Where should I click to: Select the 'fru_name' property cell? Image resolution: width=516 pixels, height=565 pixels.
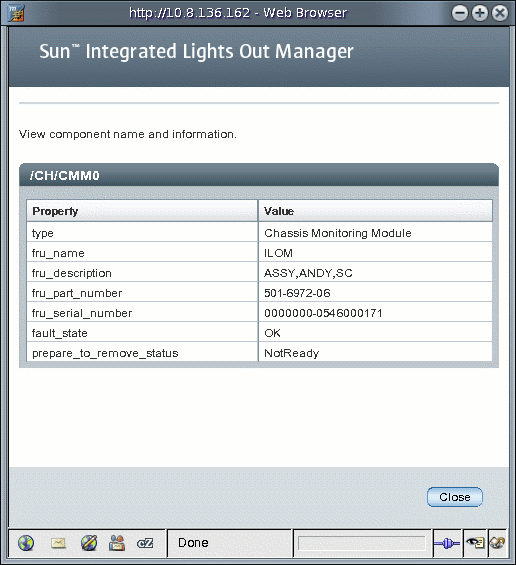click(142, 253)
